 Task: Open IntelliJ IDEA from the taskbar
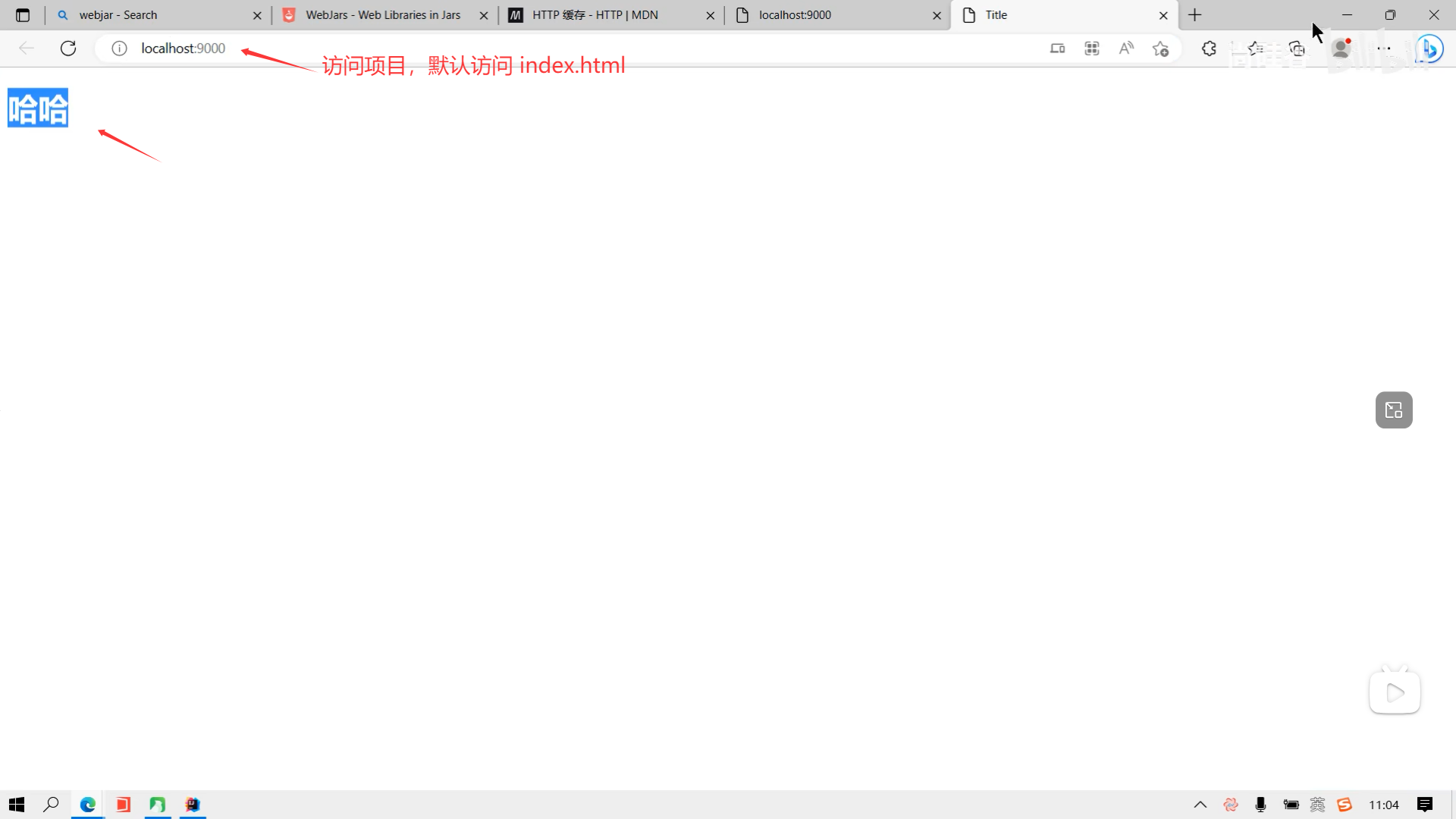(193, 805)
